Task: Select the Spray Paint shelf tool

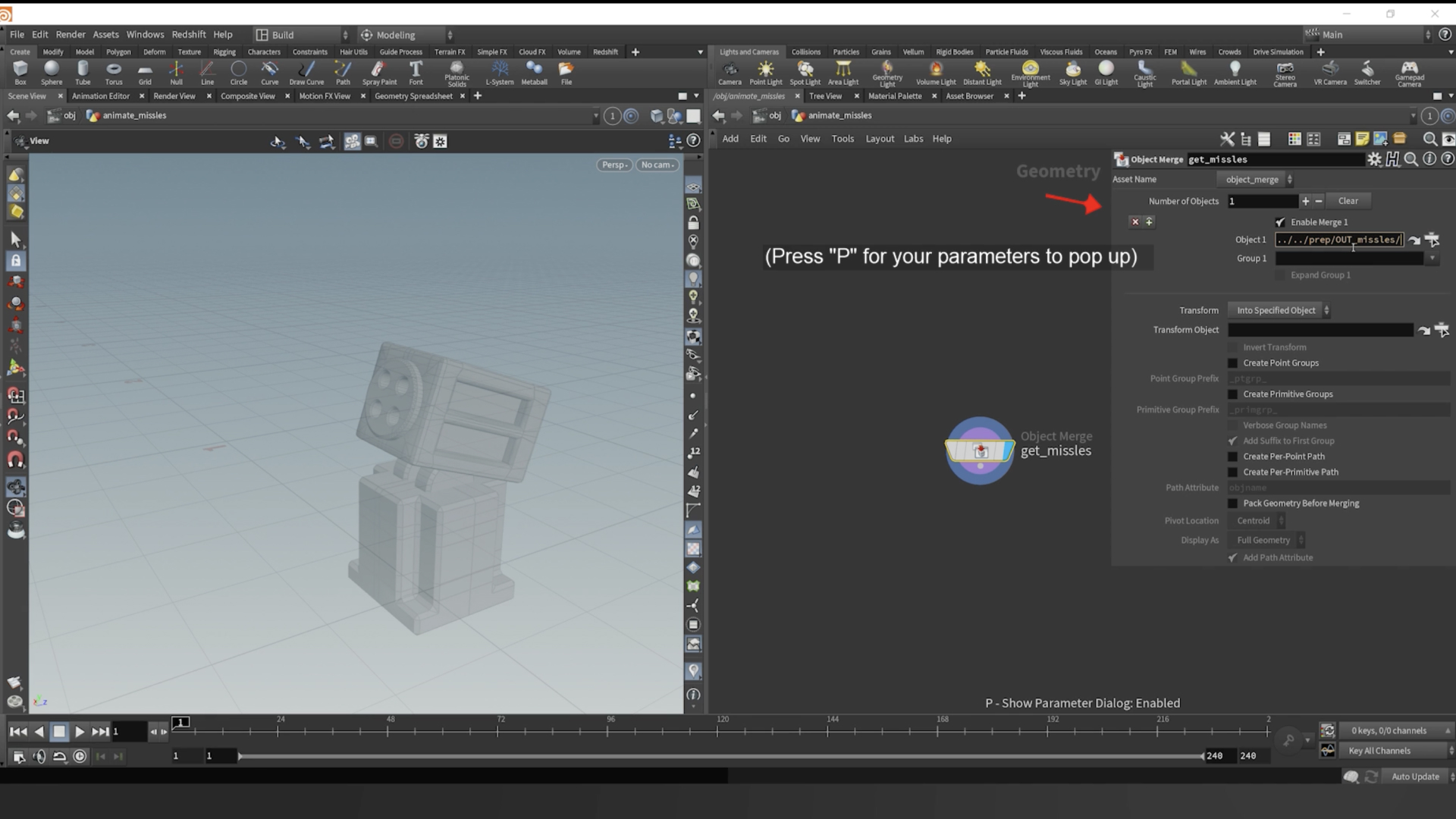Action: pos(379,73)
